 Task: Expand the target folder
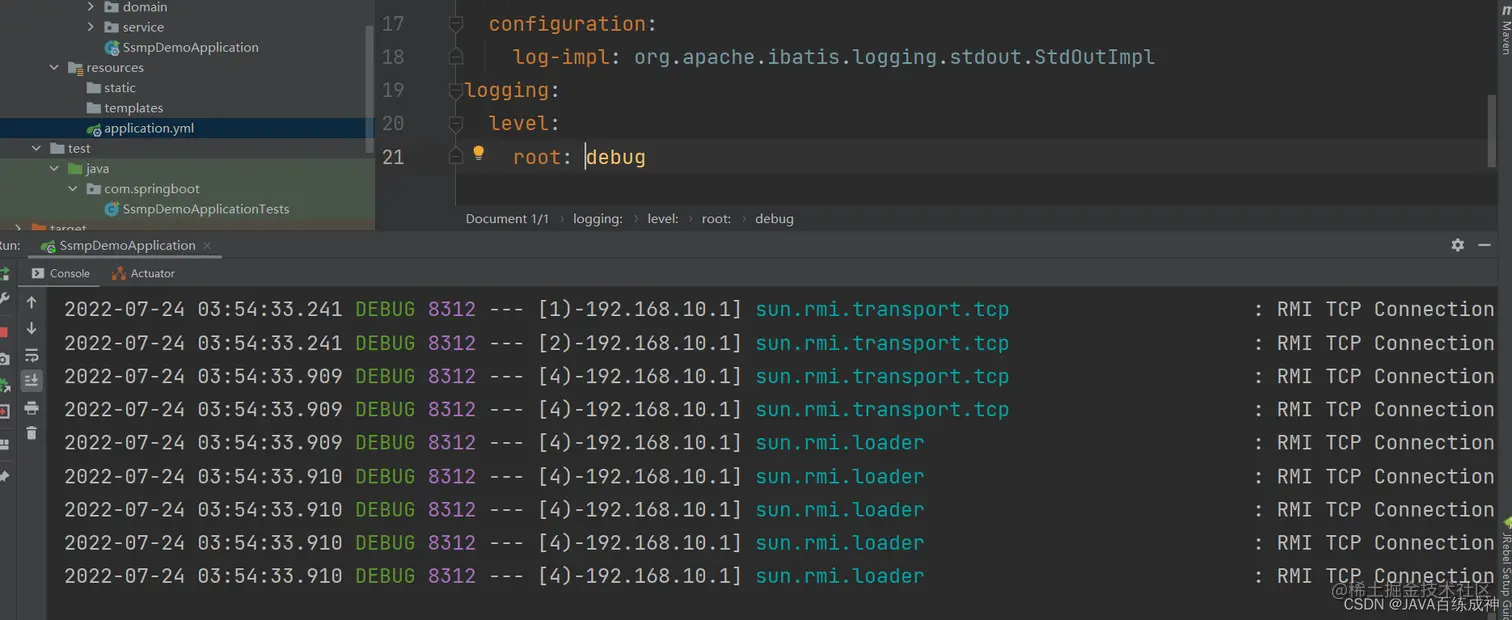19,228
